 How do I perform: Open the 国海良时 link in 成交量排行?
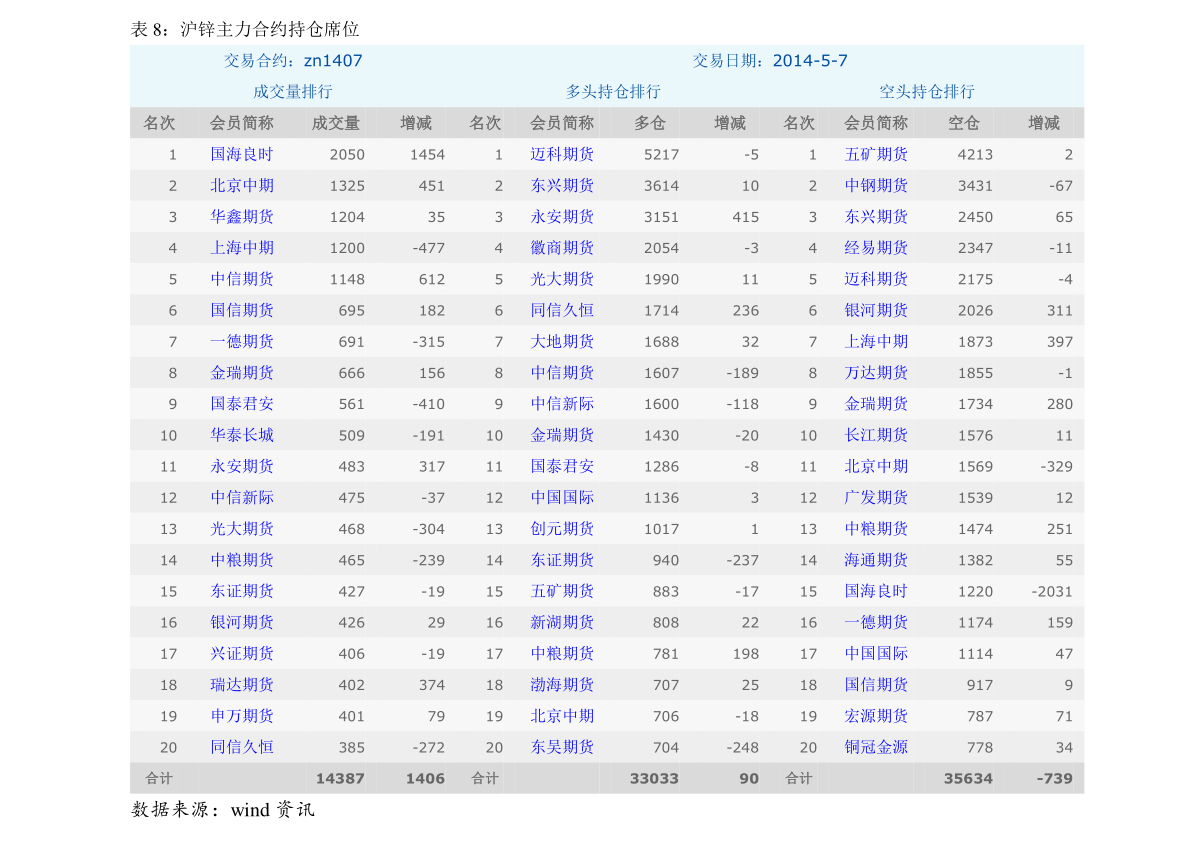[x=242, y=154]
